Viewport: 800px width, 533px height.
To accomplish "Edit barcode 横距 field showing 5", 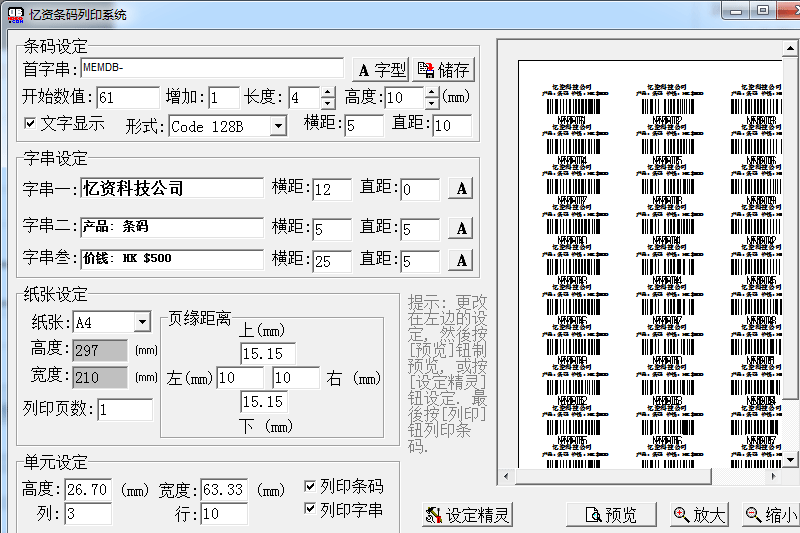I will (x=364, y=125).
